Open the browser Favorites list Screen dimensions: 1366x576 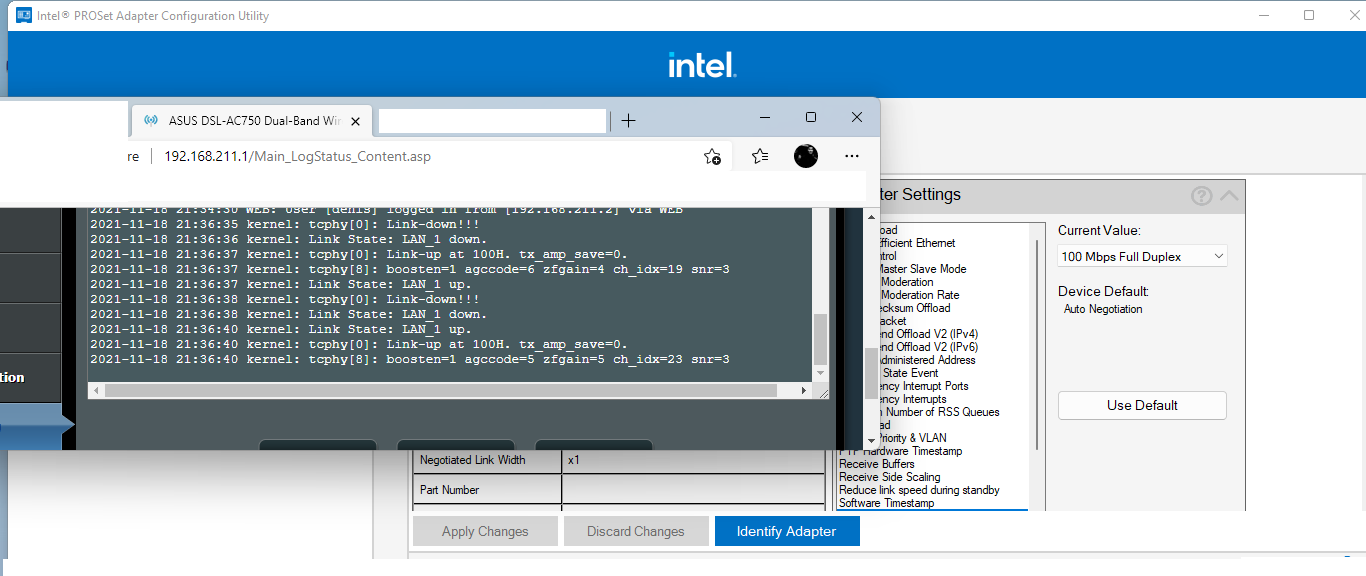click(x=760, y=156)
